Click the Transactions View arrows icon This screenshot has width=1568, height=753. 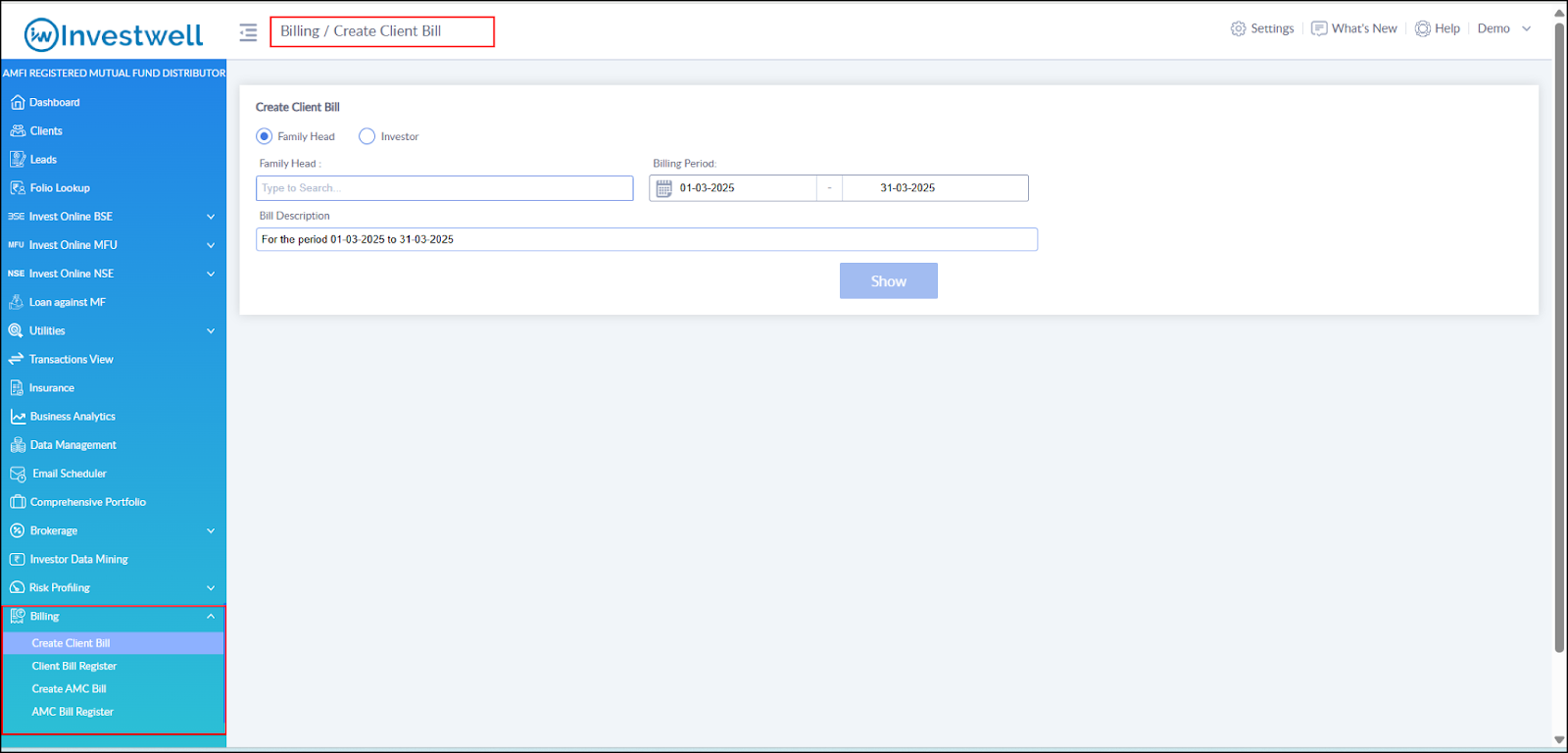coord(16,359)
